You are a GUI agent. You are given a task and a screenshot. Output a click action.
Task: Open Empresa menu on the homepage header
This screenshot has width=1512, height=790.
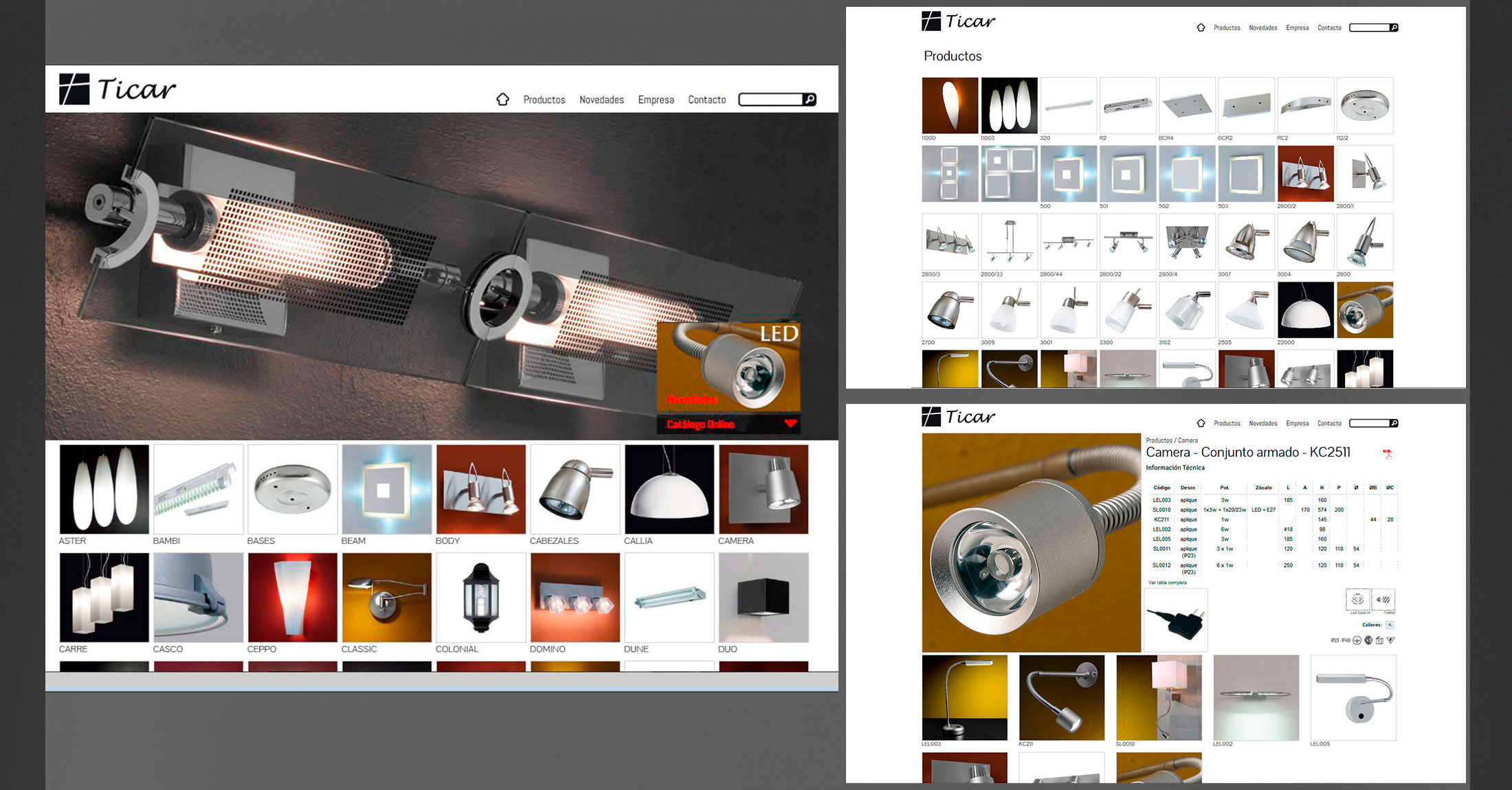click(656, 100)
